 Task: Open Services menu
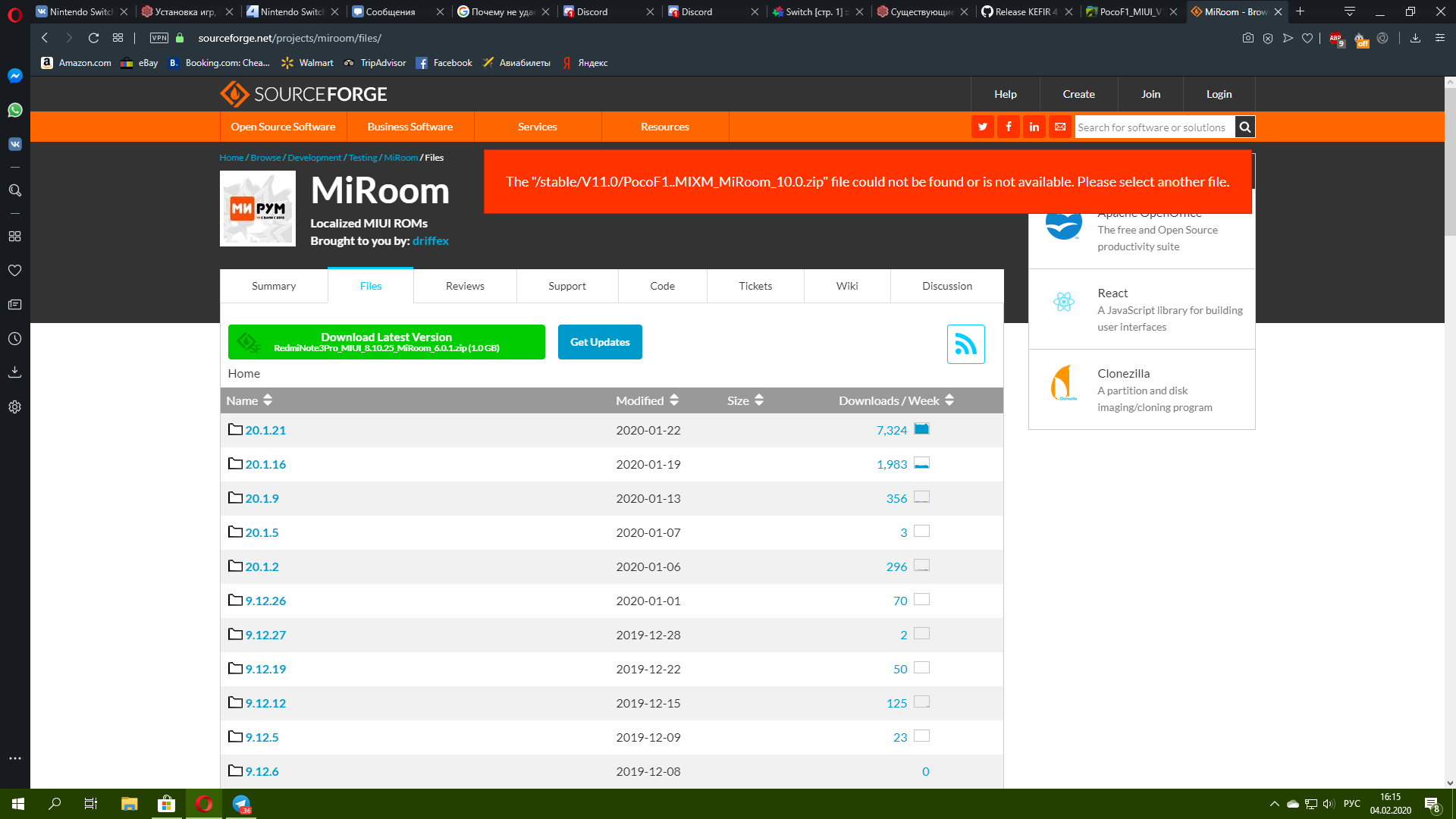tap(538, 127)
